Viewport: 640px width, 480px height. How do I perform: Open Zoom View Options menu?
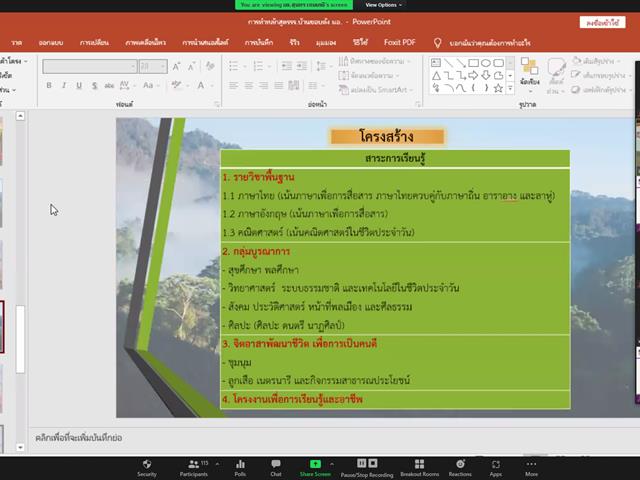coord(383,5)
